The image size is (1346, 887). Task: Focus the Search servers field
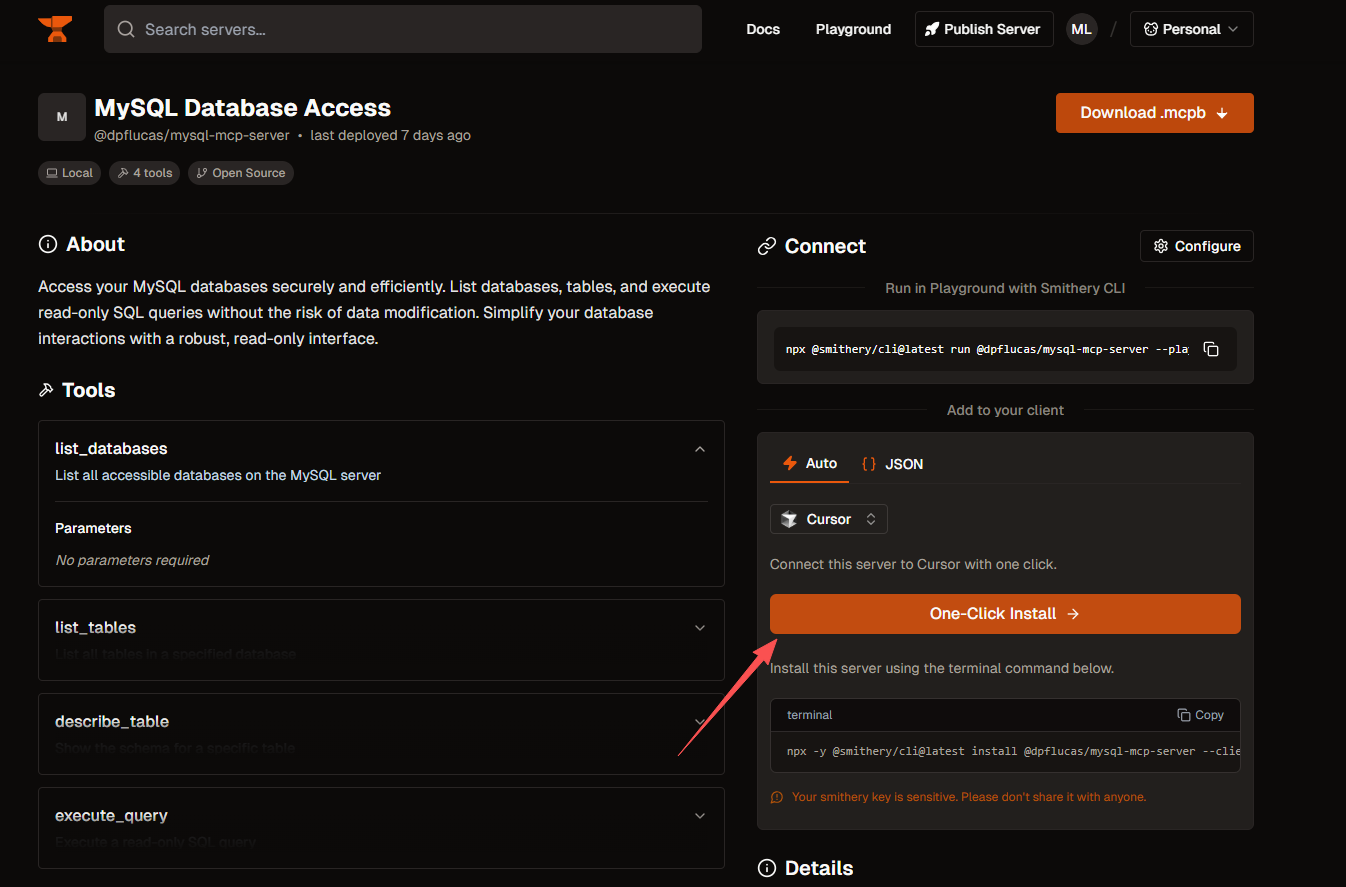[x=403, y=29]
